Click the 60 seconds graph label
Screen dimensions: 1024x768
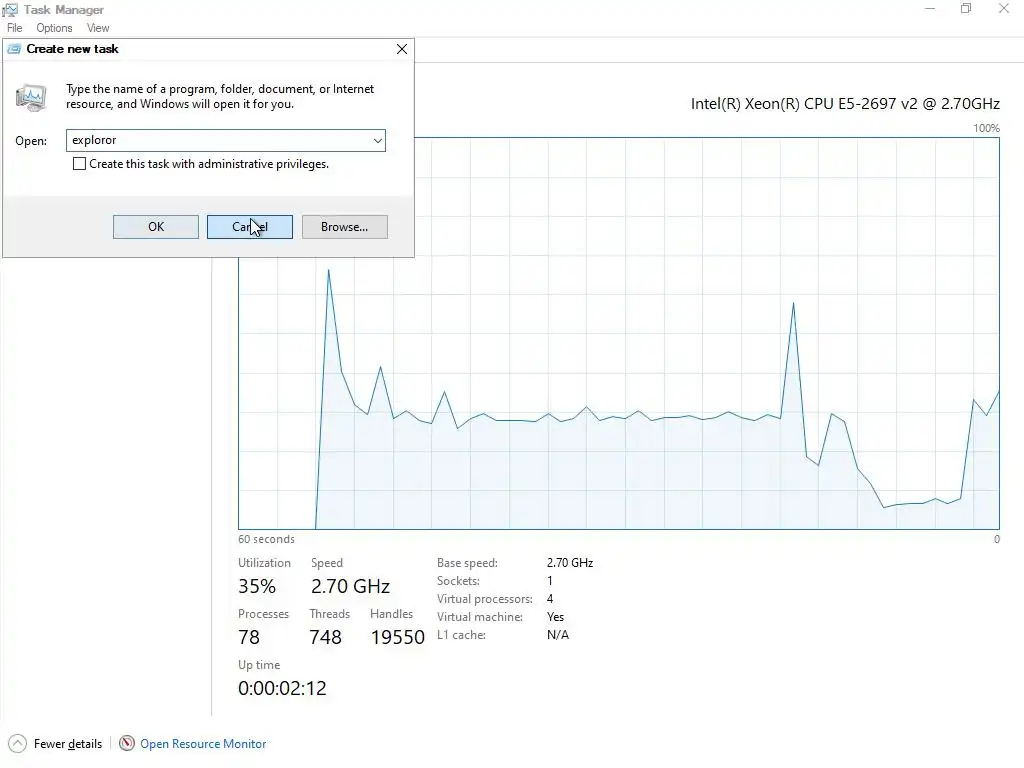click(266, 539)
